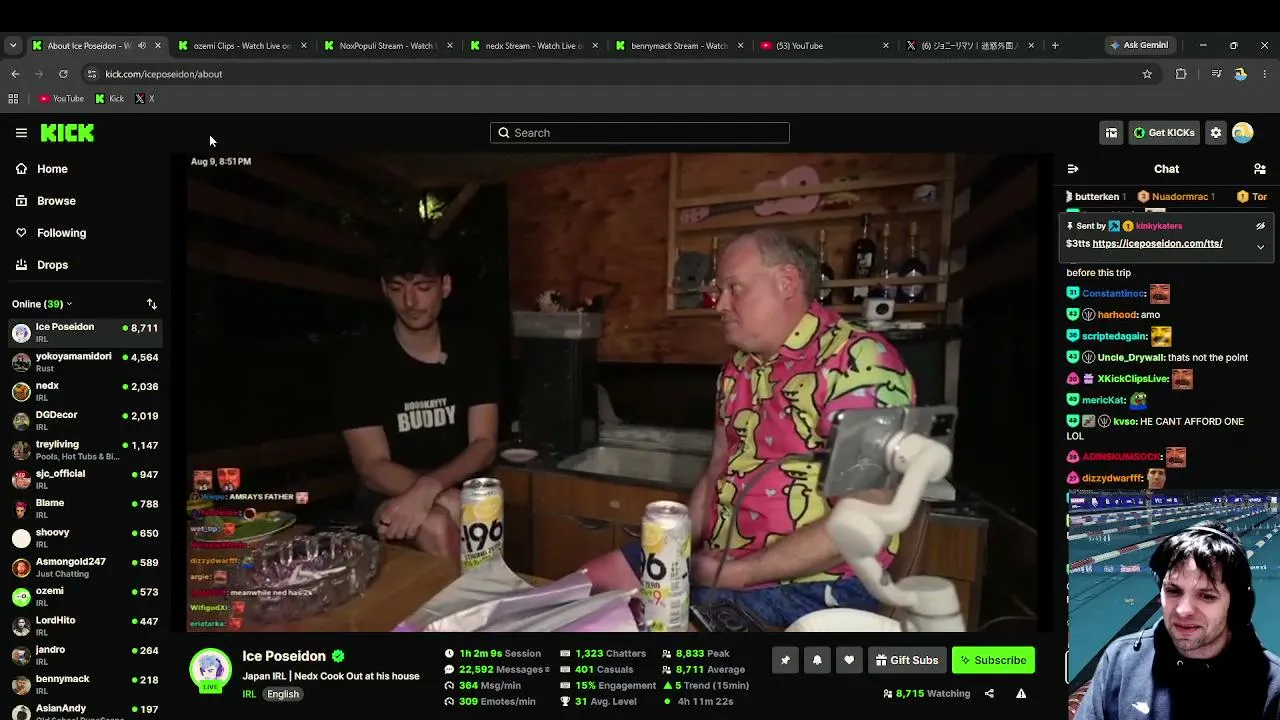This screenshot has width=1280, height=720.
Task: Open the Kick bookmark
Action: (x=109, y=99)
